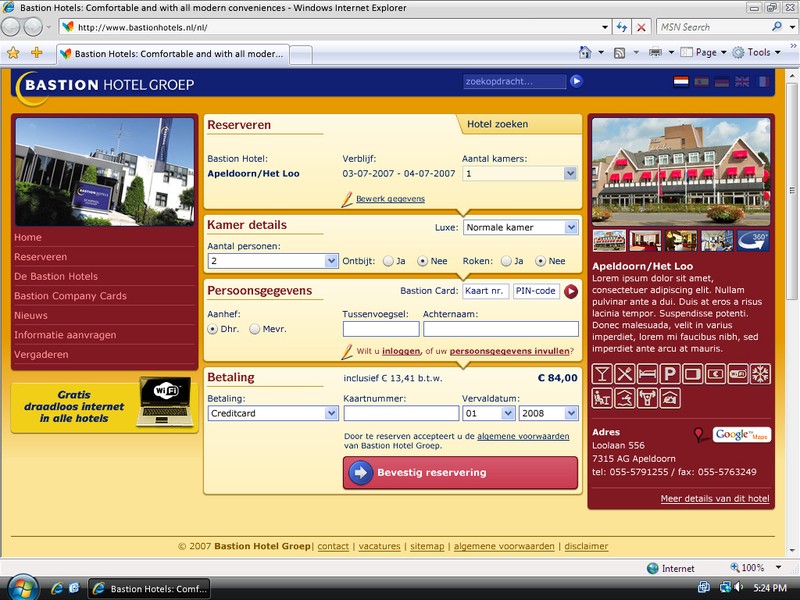Switch to the 'Hotel zoeken' tab
800x600 pixels.
point(498,124)
